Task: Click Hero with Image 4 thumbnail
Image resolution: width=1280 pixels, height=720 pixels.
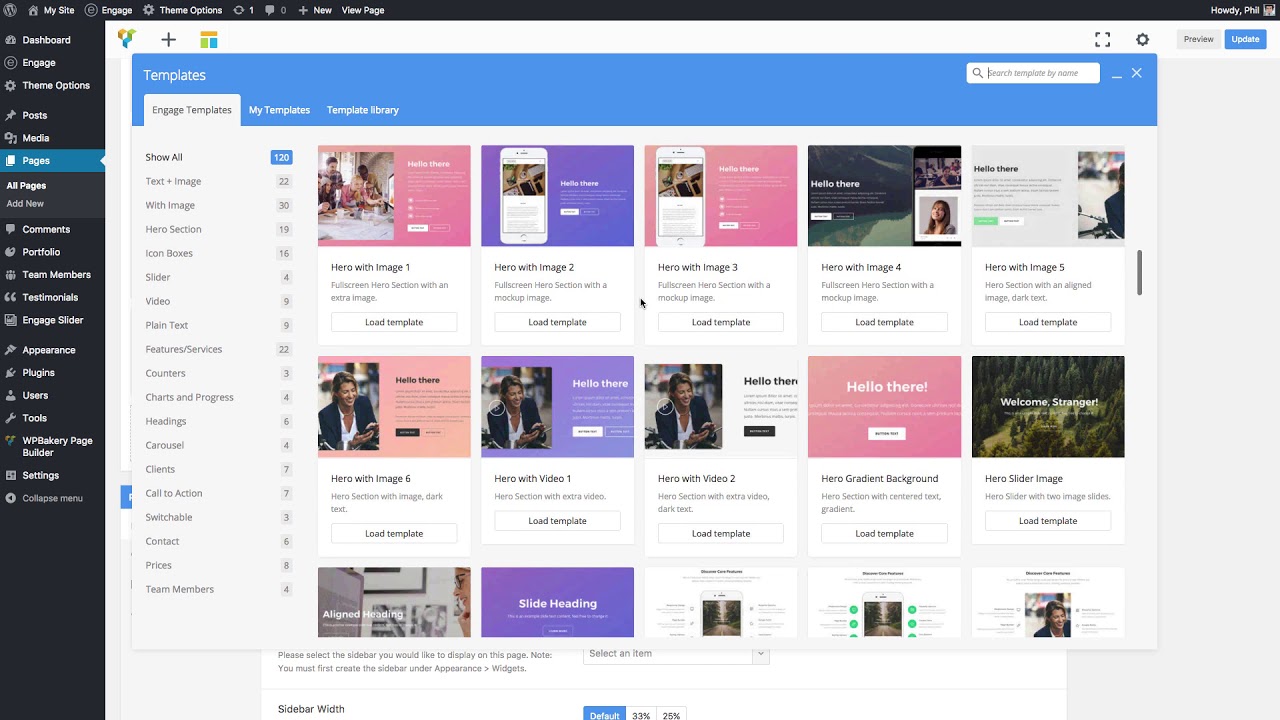Action: [x=884, y=196]
